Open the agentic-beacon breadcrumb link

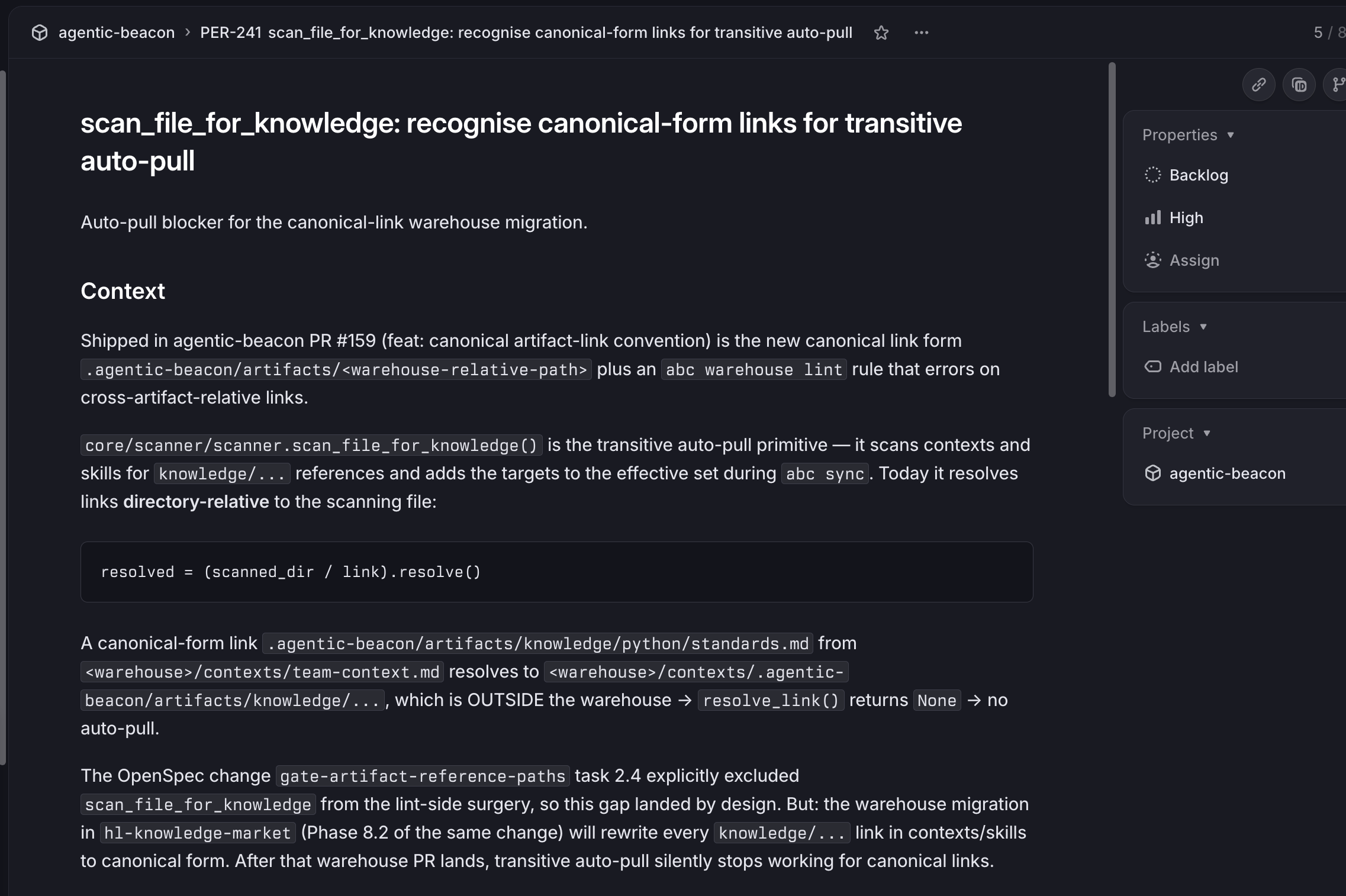point(117,33)
